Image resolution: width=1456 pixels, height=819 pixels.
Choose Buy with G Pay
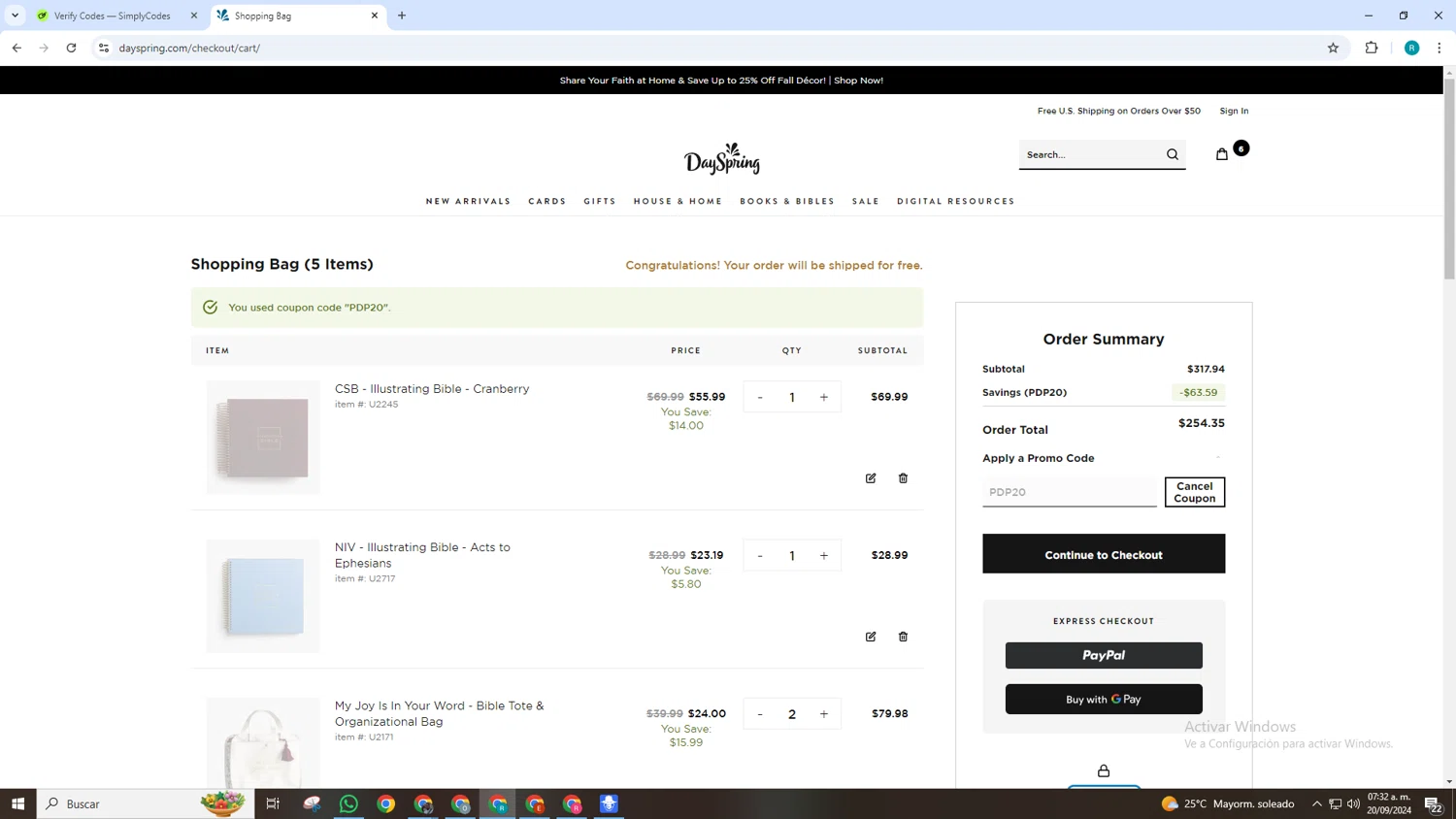1104,699
